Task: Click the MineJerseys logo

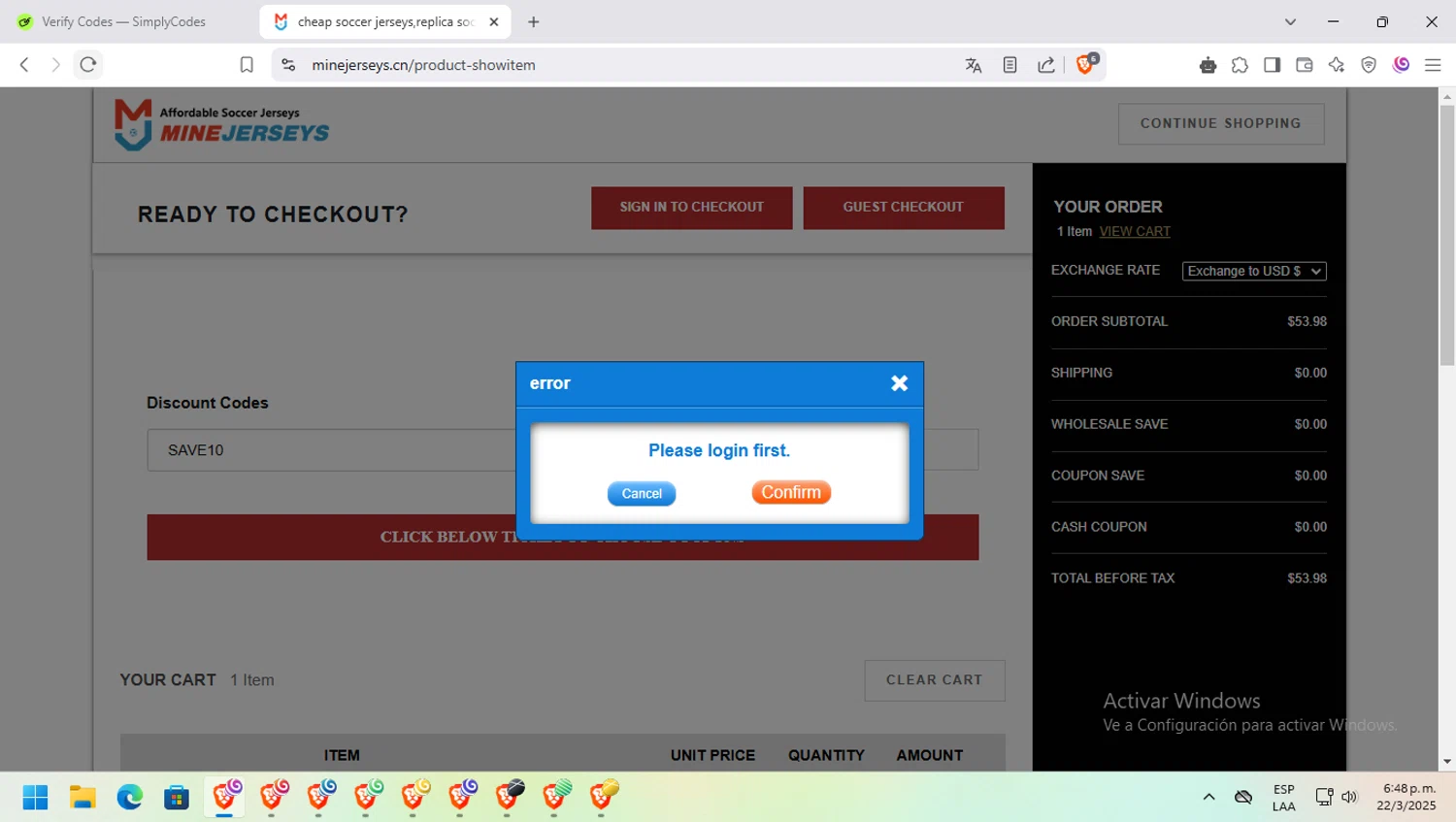Action: click(x=222, y=124)
